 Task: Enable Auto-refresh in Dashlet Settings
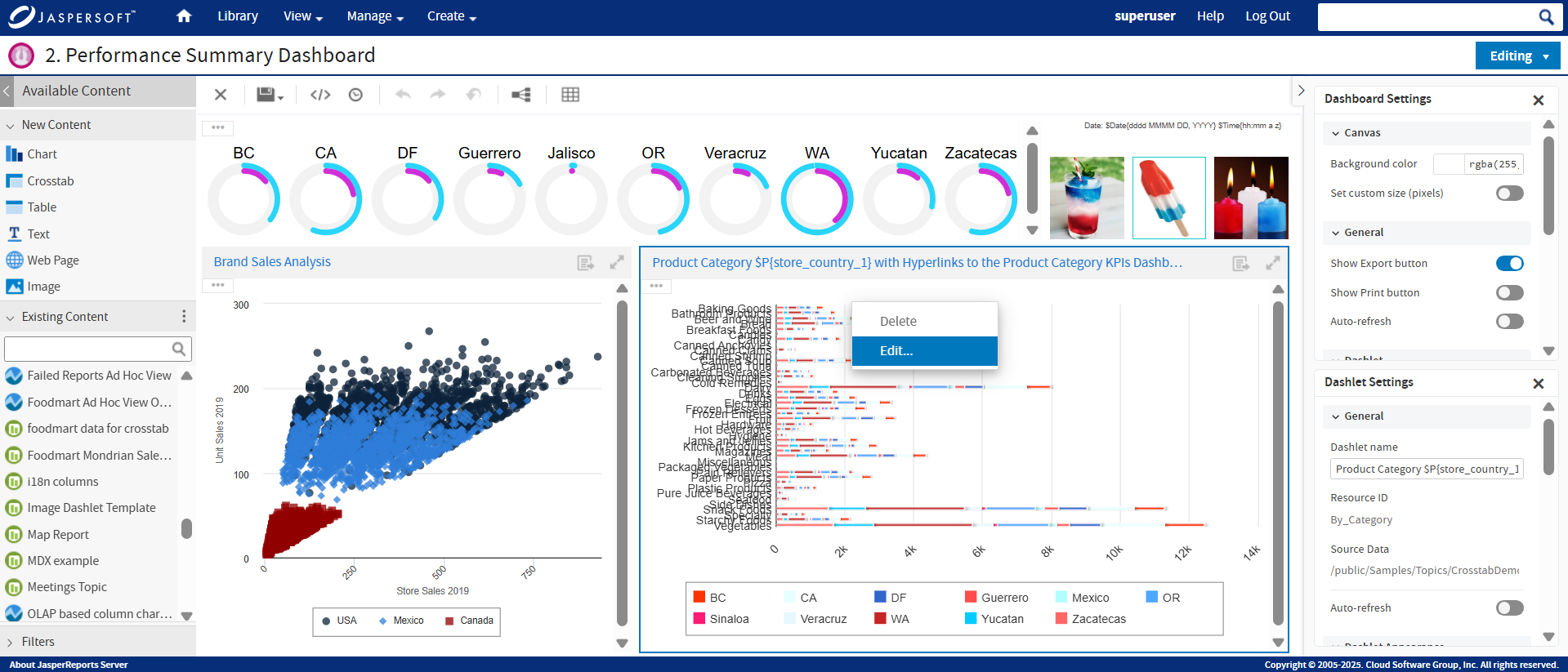pyautogui.click(x=1510, y=608)
